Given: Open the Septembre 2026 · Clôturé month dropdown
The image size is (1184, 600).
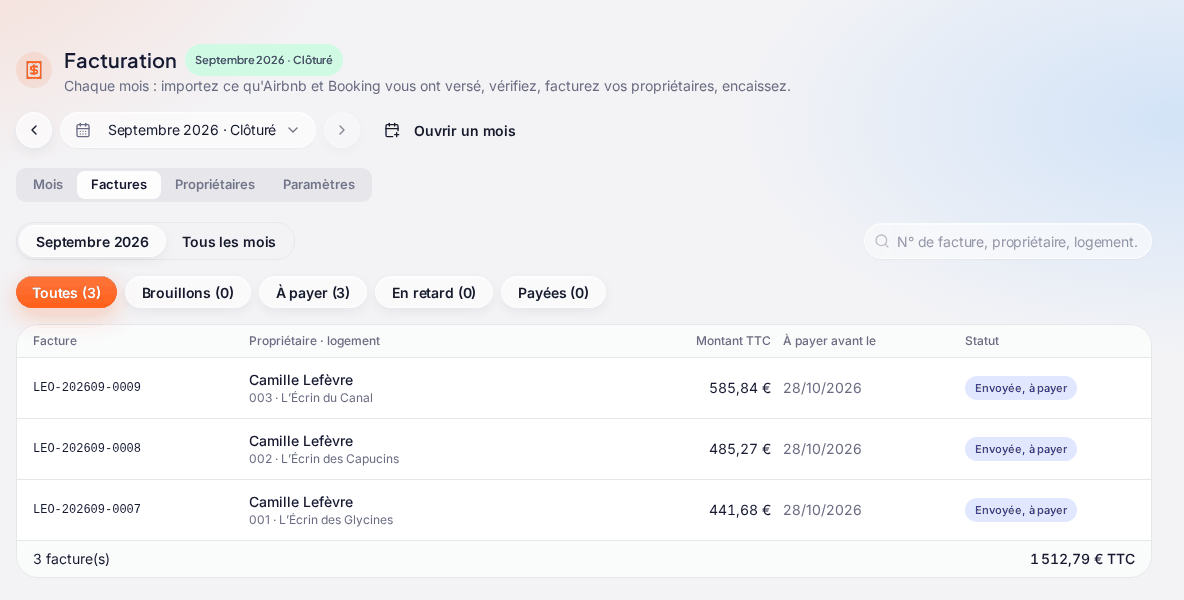Looking at the screenshot, I should (188, 131).
